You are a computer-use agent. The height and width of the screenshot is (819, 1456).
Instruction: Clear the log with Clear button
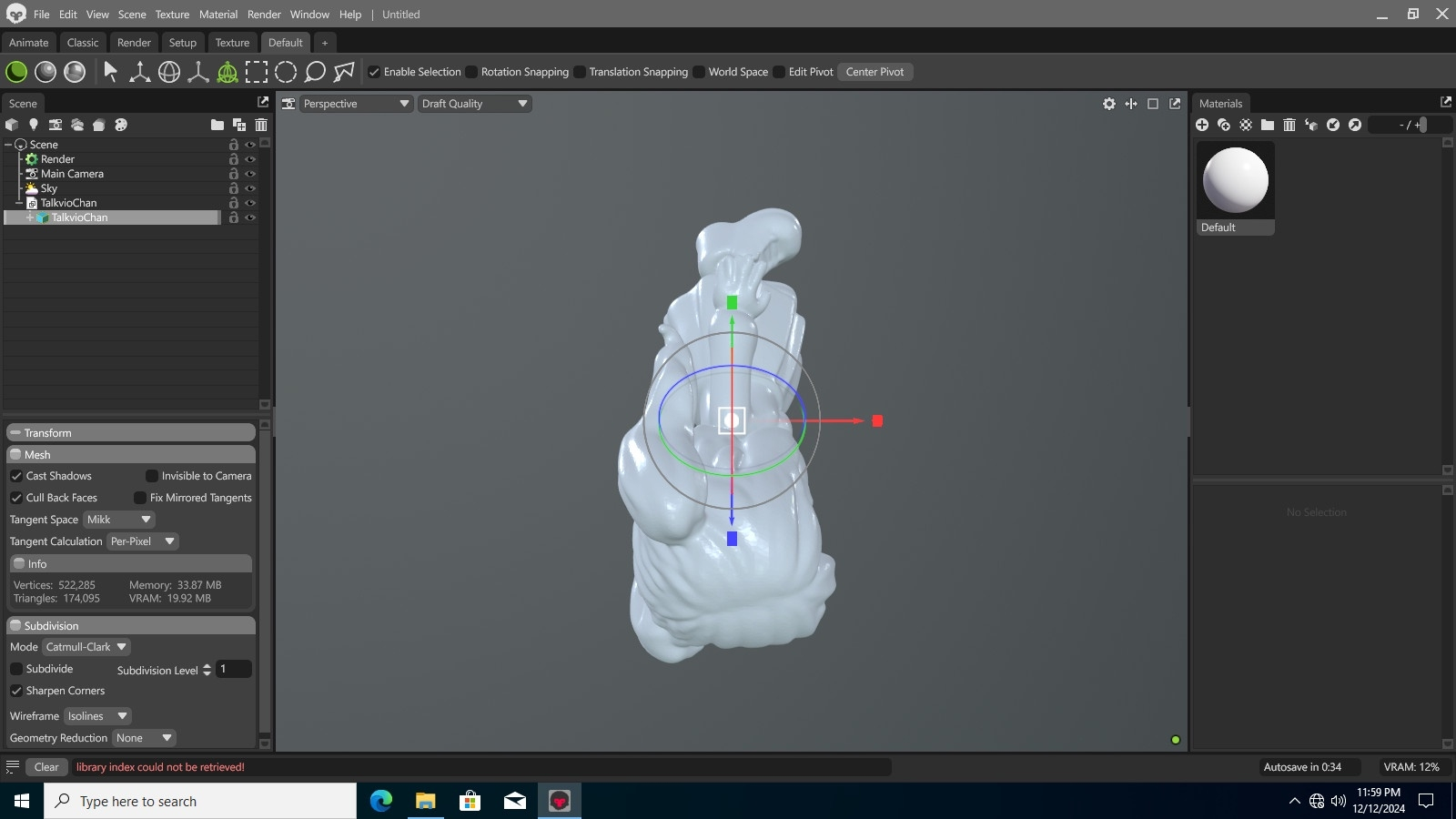46,767
